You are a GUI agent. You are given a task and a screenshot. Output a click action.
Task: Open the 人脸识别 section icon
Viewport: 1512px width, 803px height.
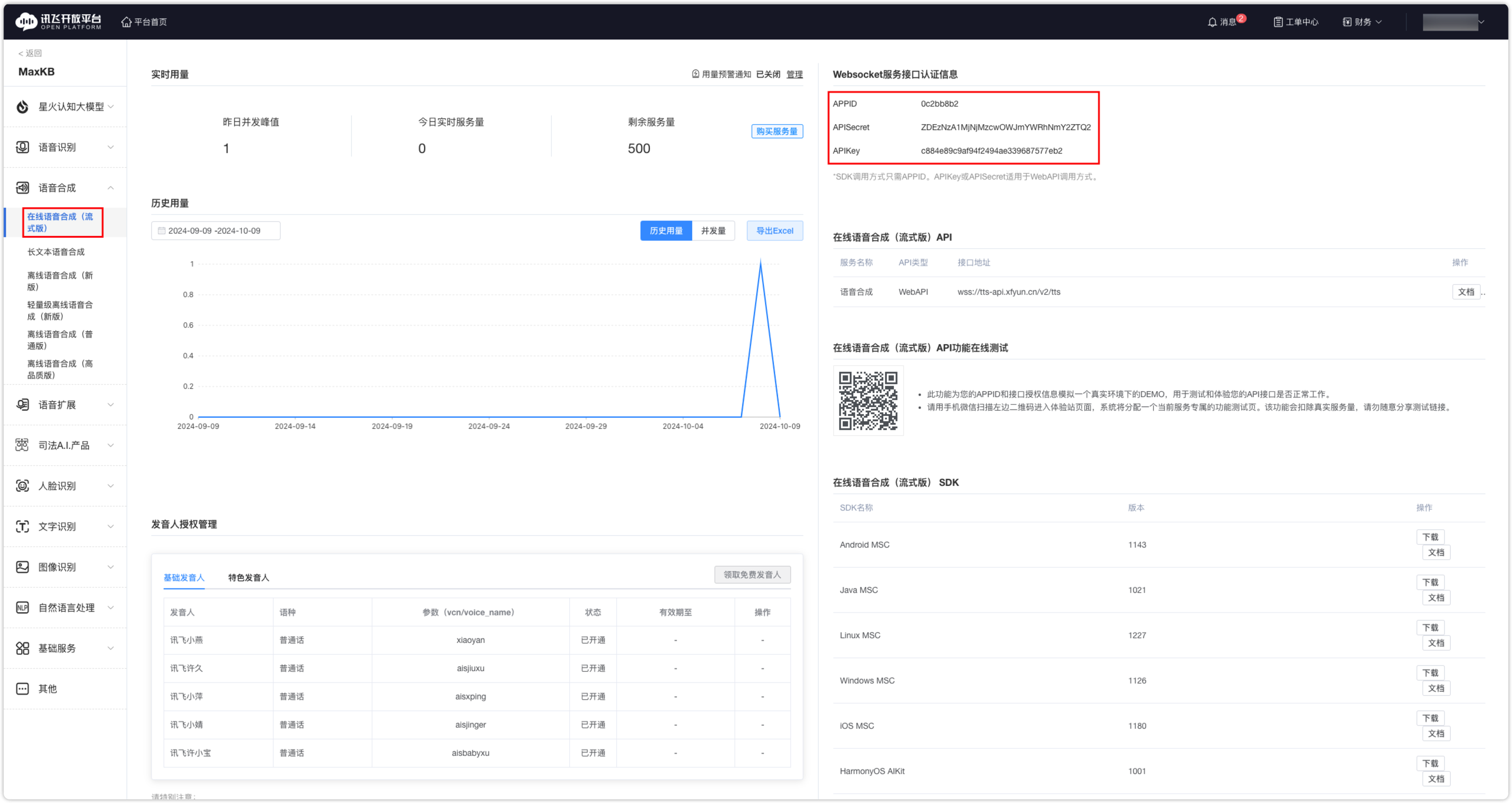coord(22,485)
